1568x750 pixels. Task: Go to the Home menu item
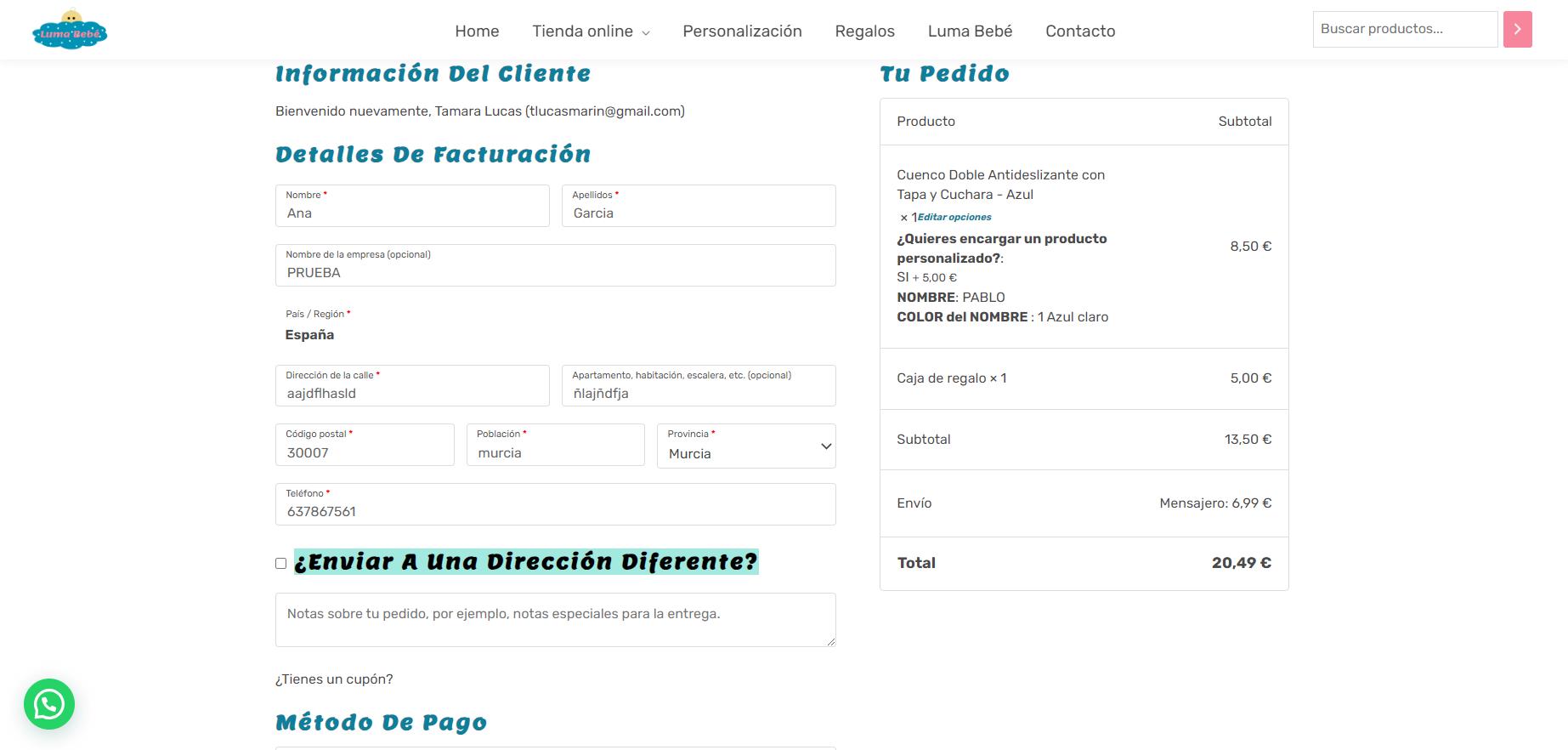tap(477, 31)
